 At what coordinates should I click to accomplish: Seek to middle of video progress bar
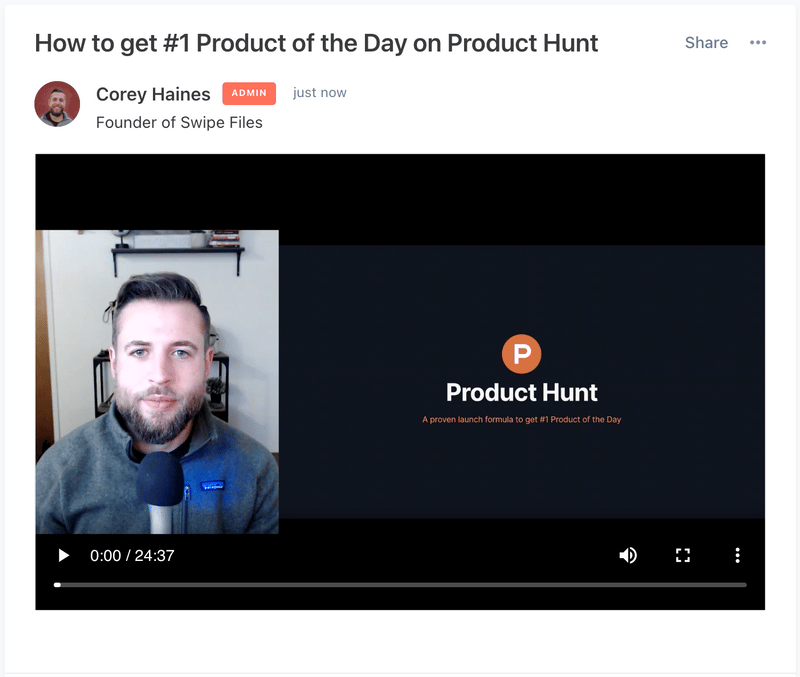[400, 585]
